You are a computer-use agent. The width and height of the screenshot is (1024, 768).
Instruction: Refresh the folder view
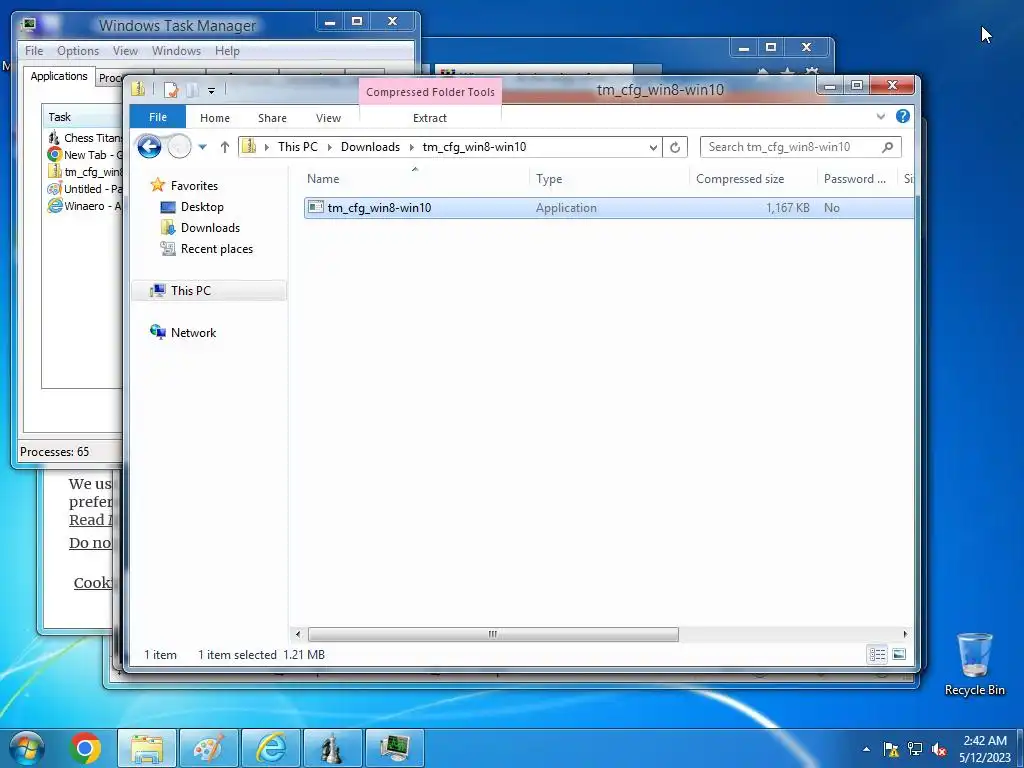click(675, 147)
